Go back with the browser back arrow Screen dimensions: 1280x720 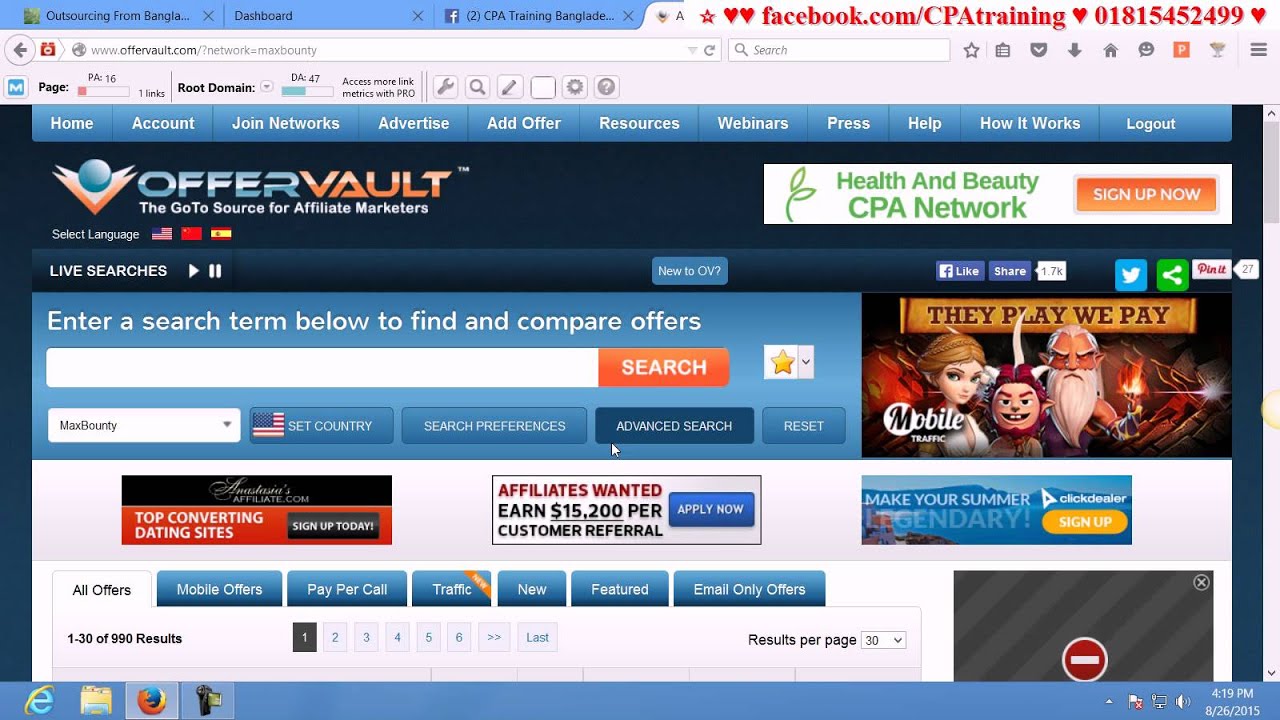[20, 50]
